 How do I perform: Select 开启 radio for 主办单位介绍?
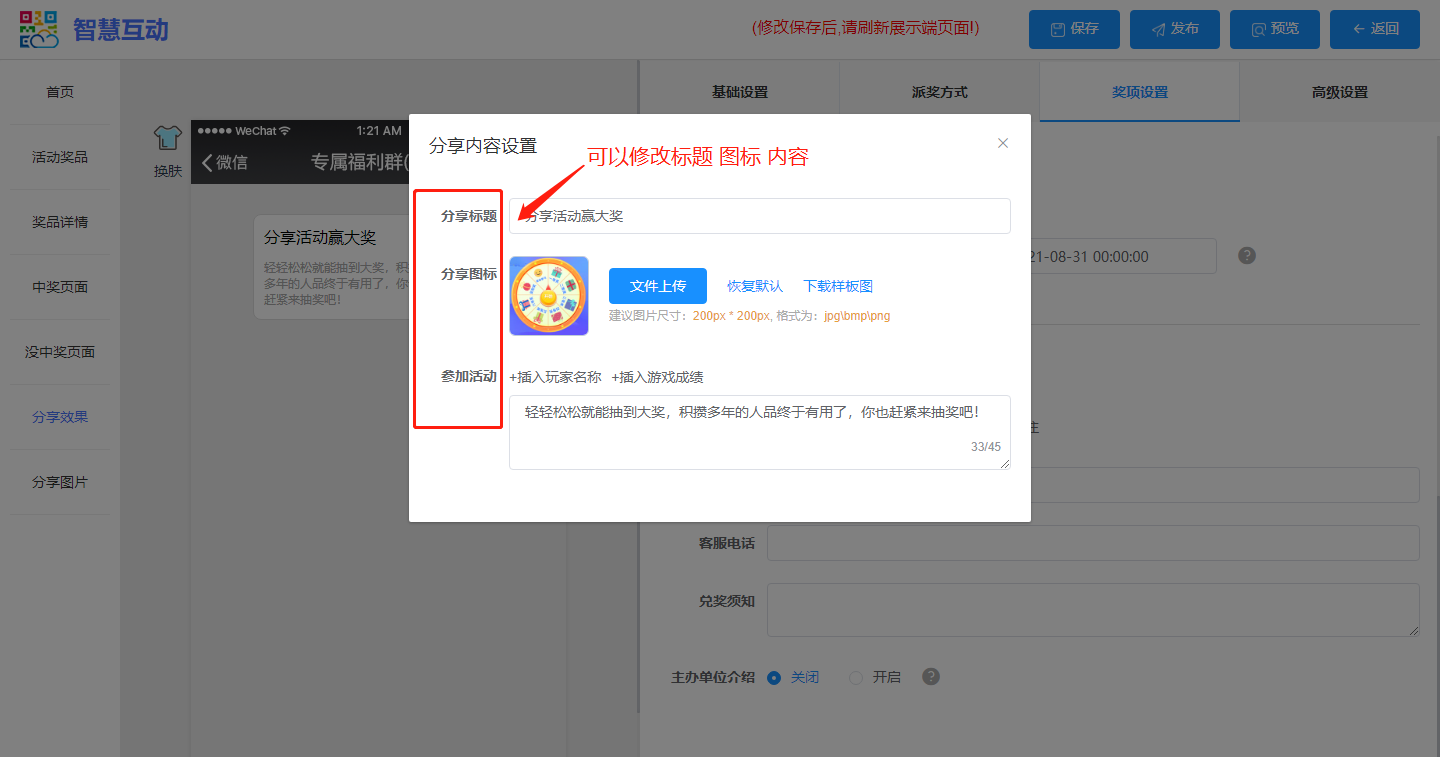pyautogui.click(x=856, y=678)
